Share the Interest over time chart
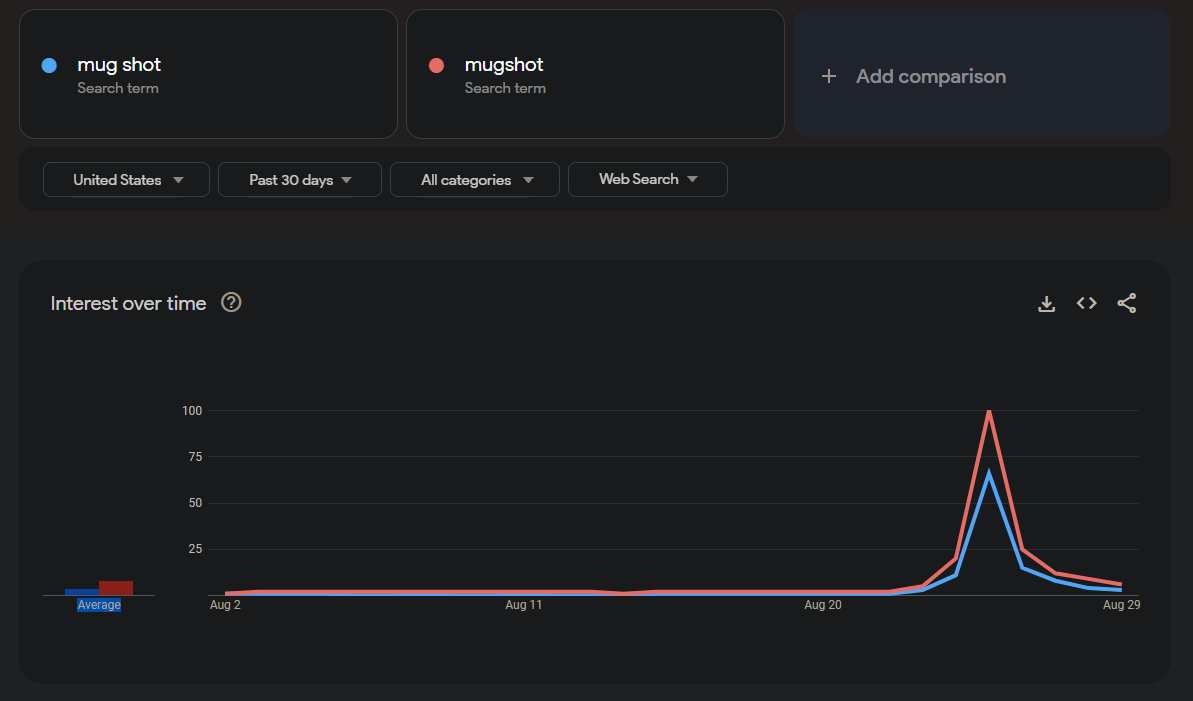The image size is (1193, 701). [1127, 303]
